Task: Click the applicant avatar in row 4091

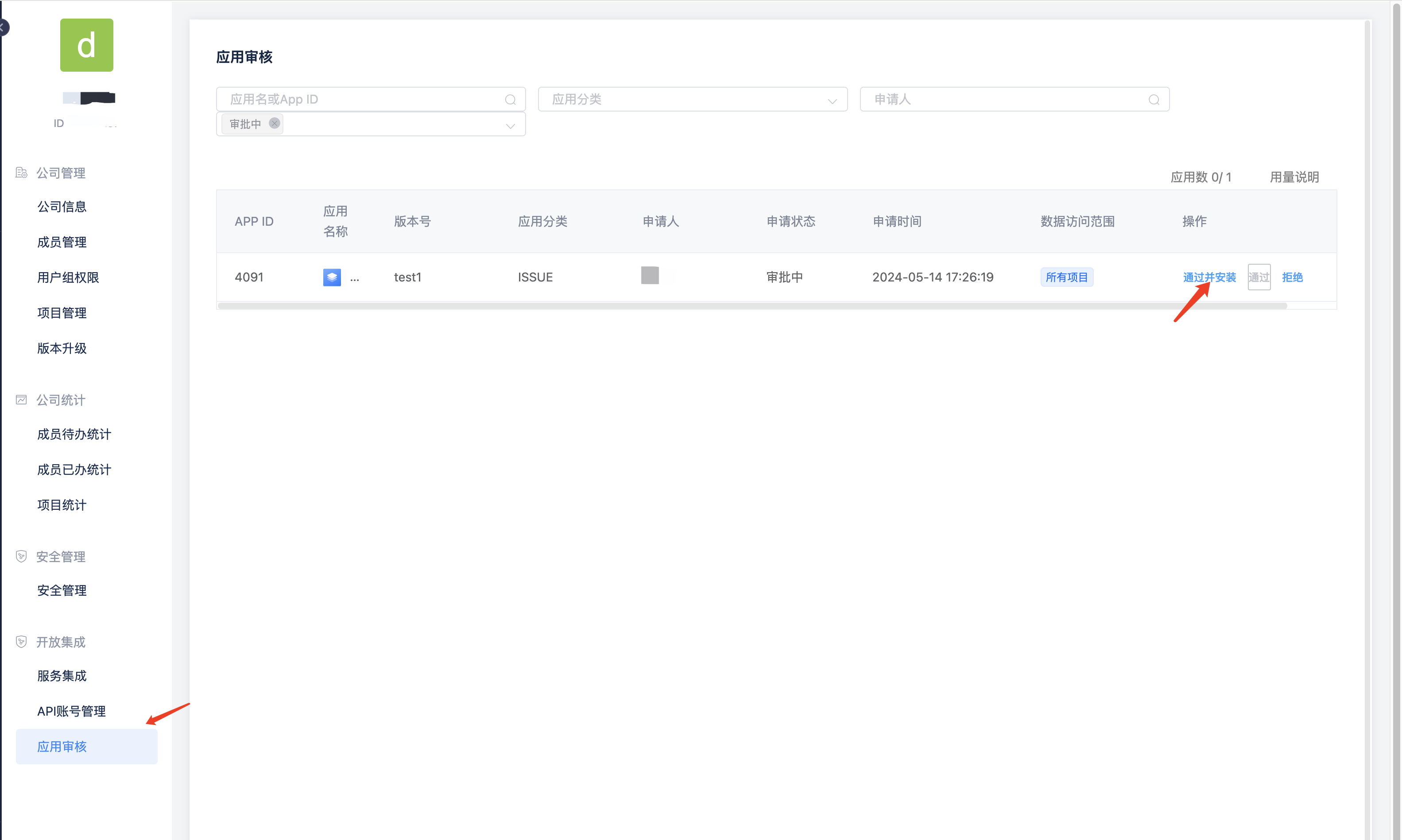Action: point(650,275)
